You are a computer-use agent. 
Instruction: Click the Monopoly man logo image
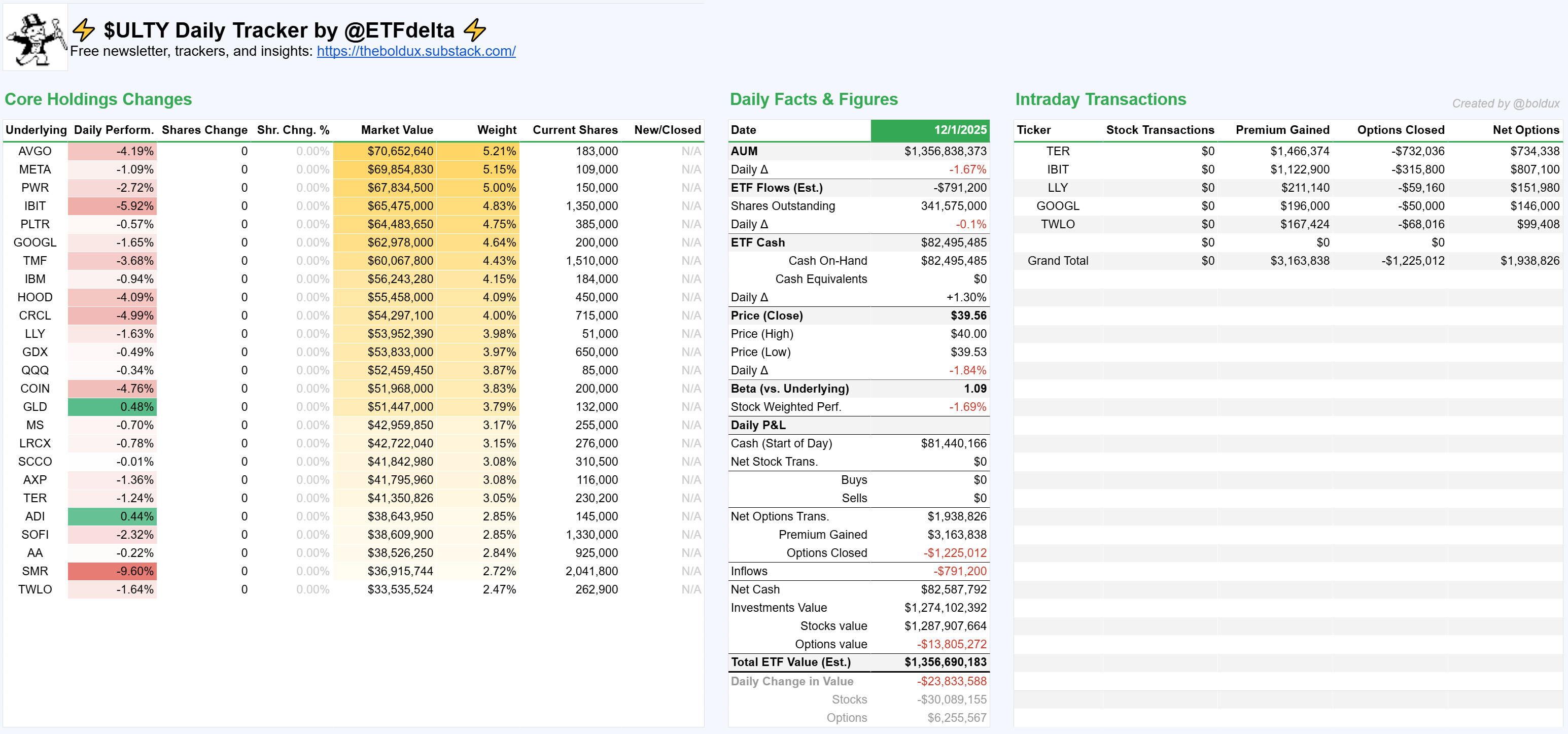pyautogui.click(x=36, y=38)
